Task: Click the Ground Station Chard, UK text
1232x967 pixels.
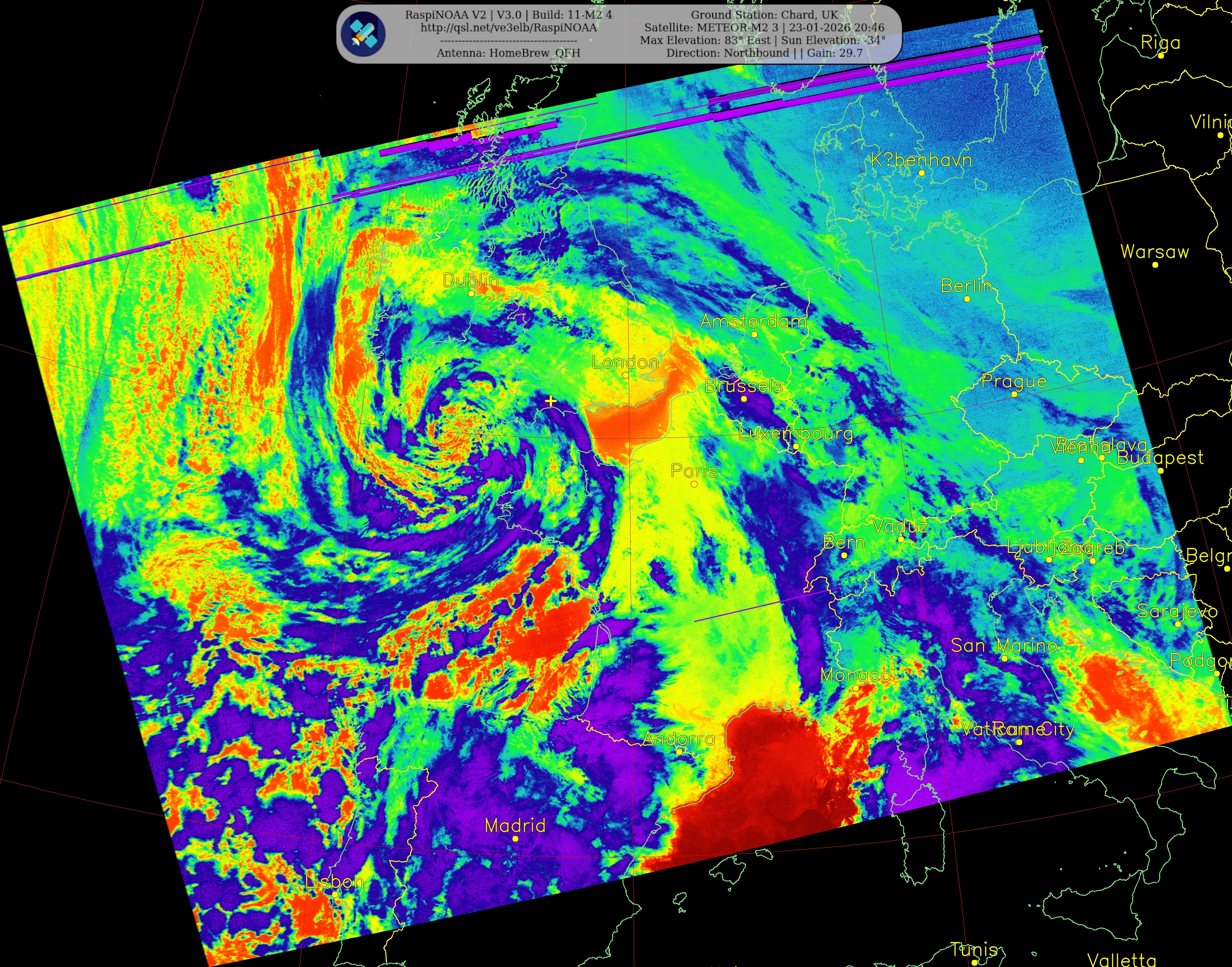Action: [764, 15]
